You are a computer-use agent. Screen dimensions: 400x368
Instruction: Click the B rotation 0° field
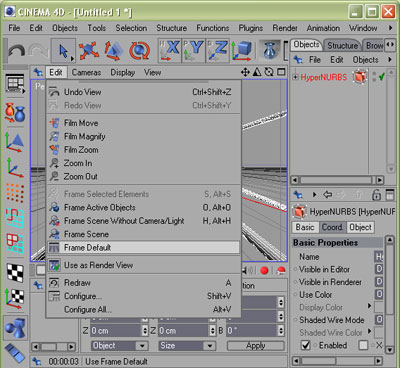click(252, 331)
